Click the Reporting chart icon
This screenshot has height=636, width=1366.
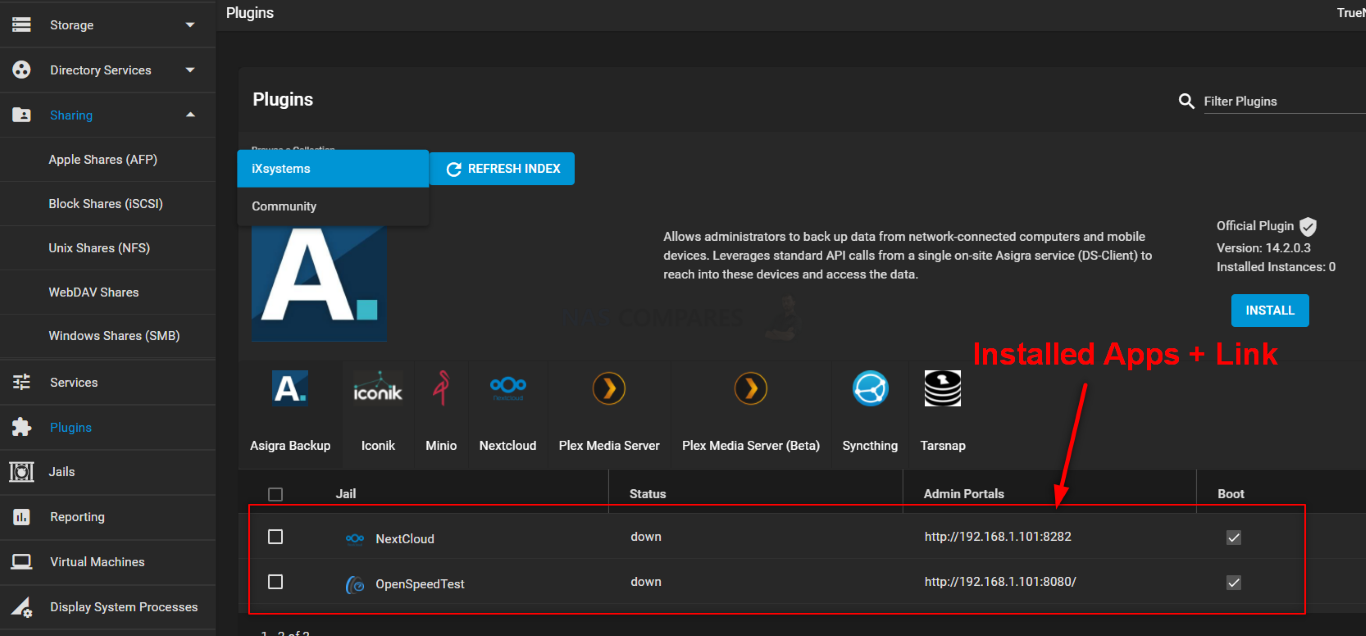click(21, 517)
